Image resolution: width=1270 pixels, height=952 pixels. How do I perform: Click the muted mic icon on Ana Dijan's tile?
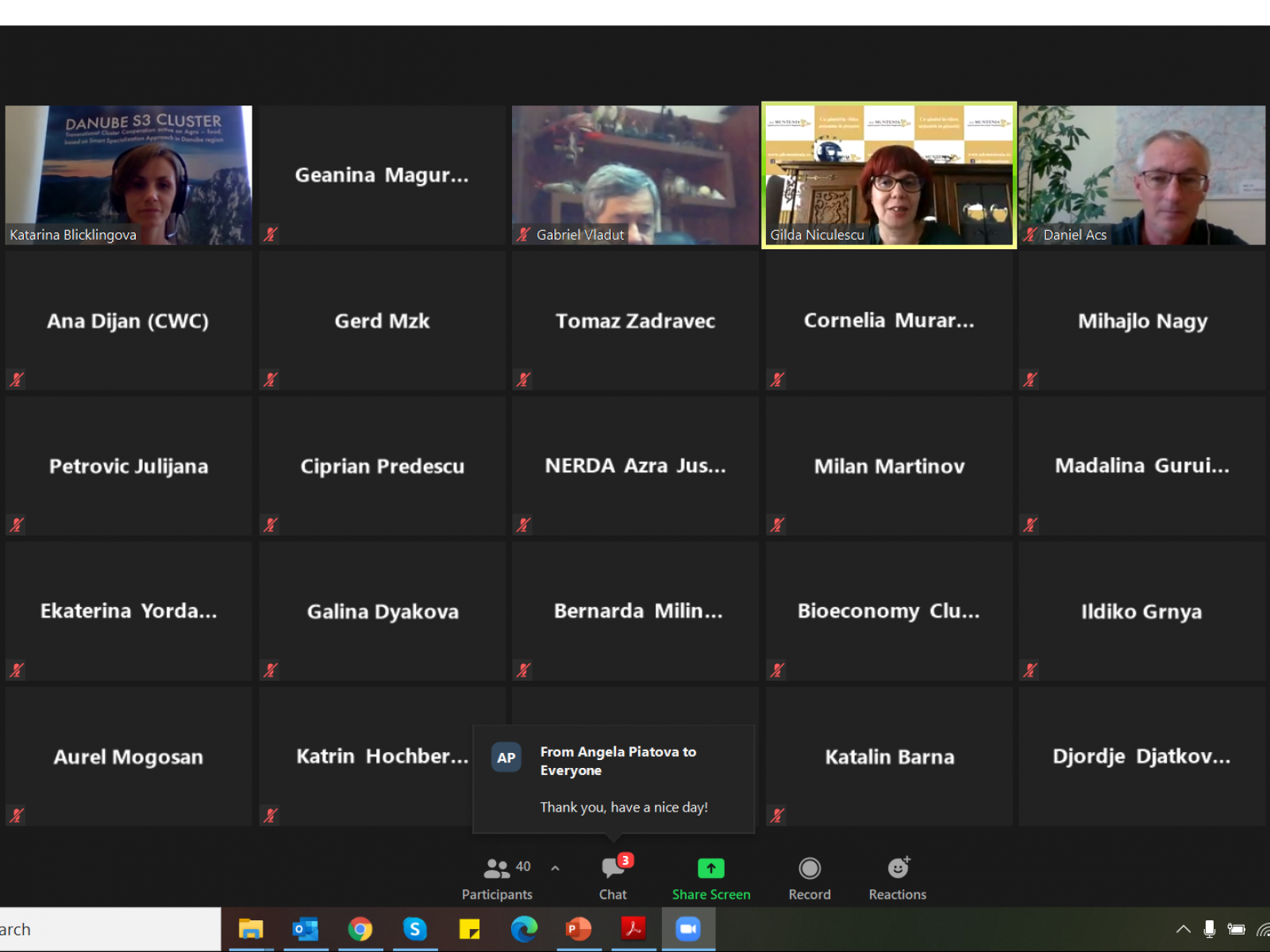[x=17, y=379]
